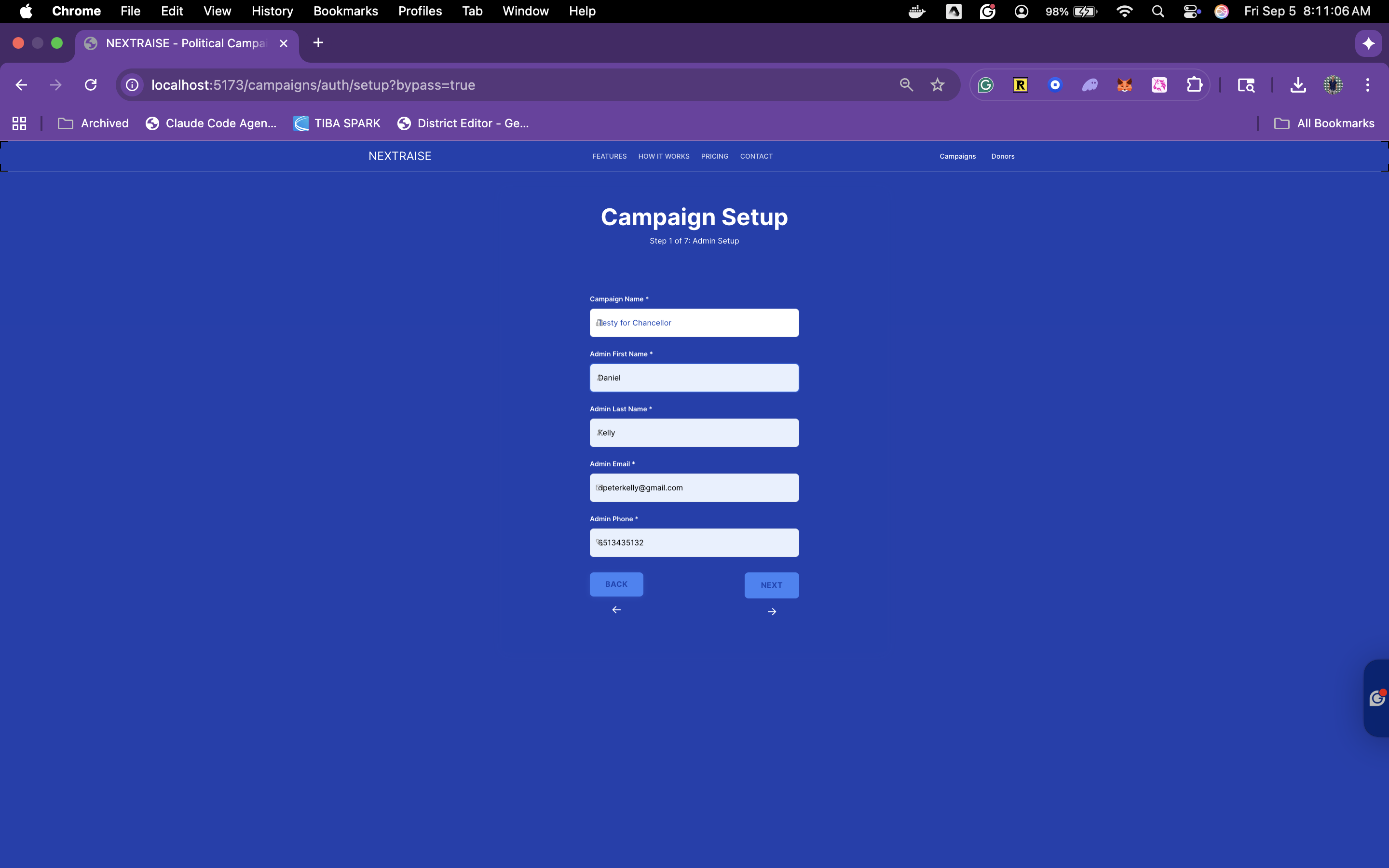Click the left arrow below BACK
Image resolution: width=1389 pixels, height=868 pixels.
pos(616,610)
